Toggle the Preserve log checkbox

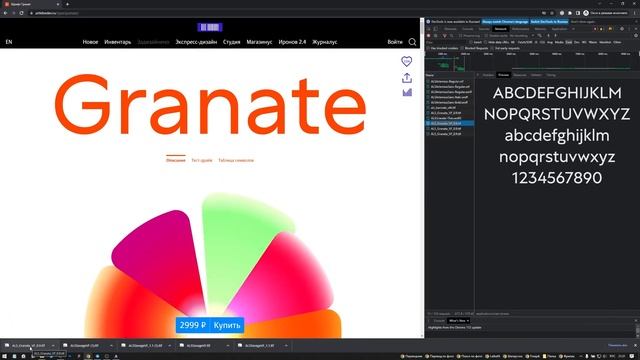(460, 36)
